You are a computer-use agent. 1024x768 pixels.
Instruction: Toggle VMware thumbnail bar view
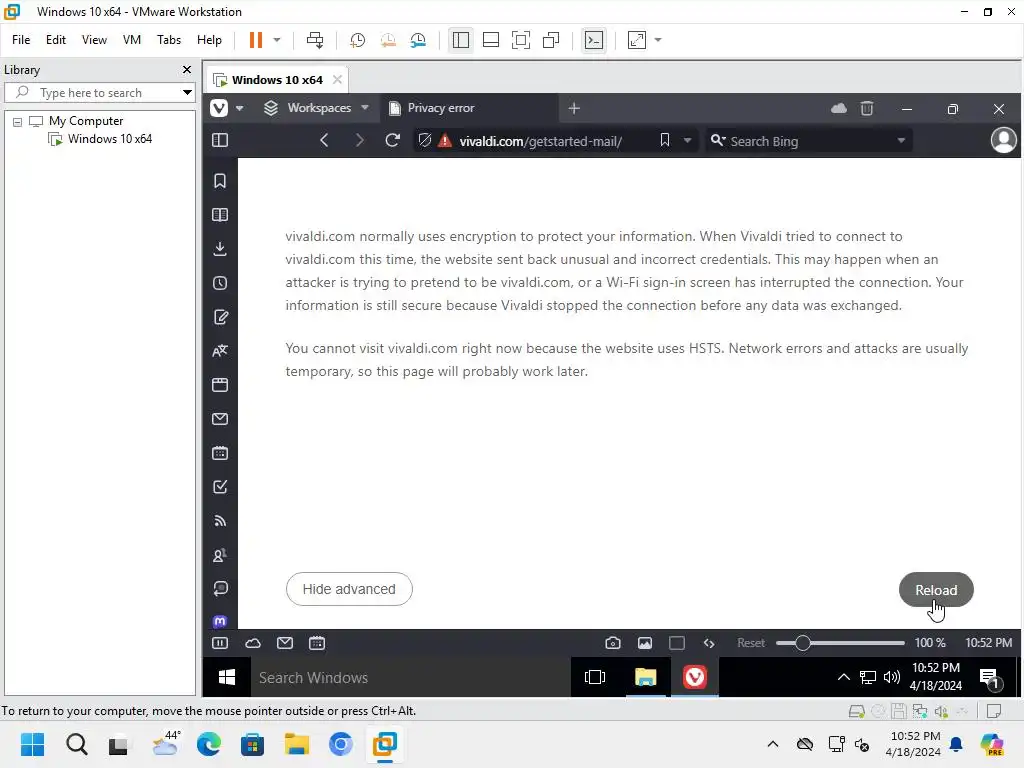(x=490, y=40)
